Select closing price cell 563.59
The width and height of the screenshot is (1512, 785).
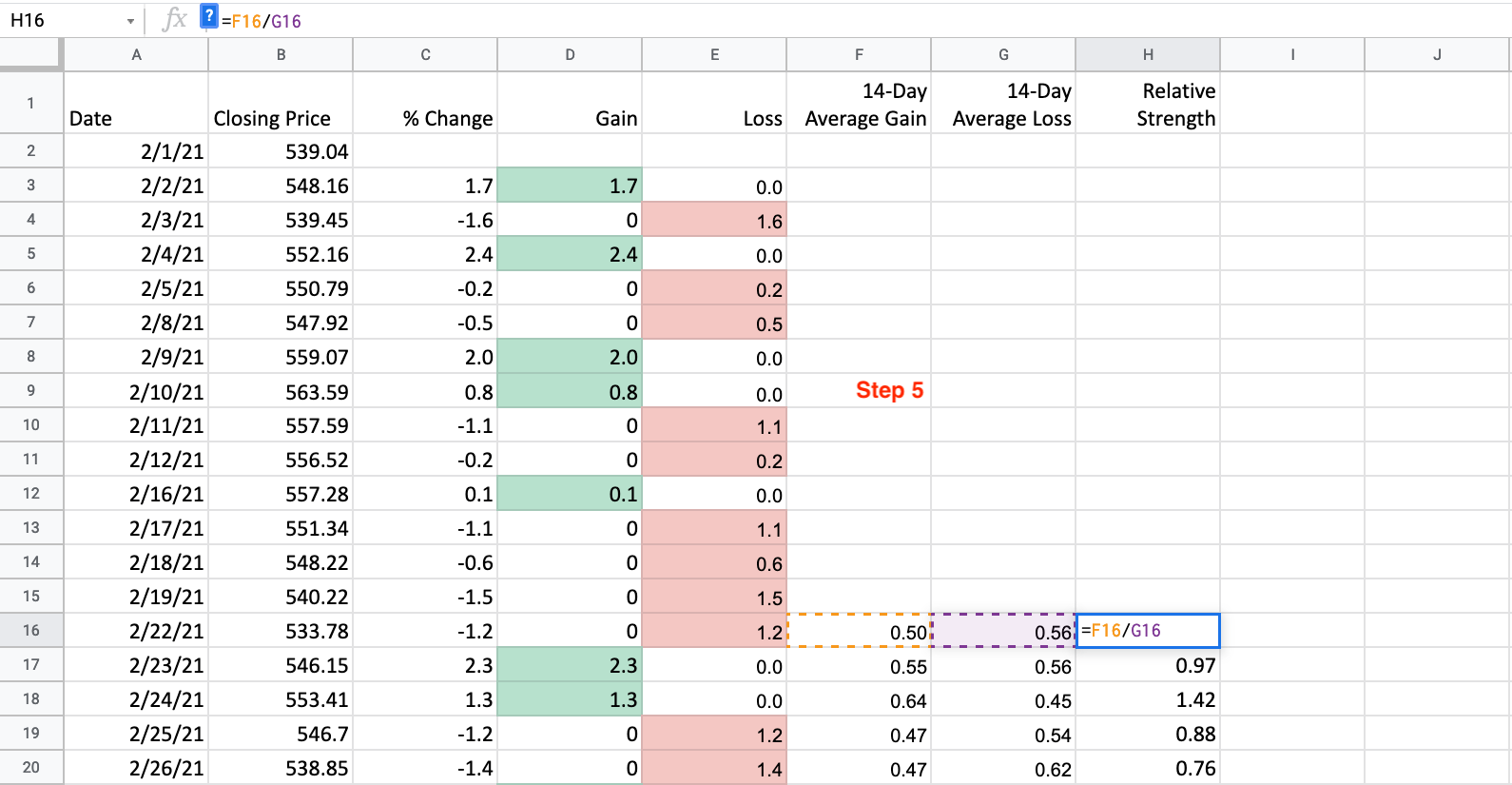tap(281, 390)
